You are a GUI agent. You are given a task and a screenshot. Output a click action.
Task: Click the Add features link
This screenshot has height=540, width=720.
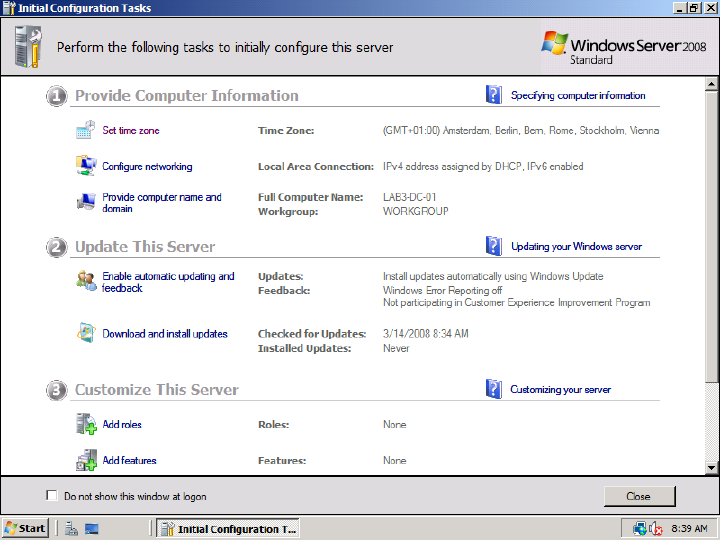point(129,460)
